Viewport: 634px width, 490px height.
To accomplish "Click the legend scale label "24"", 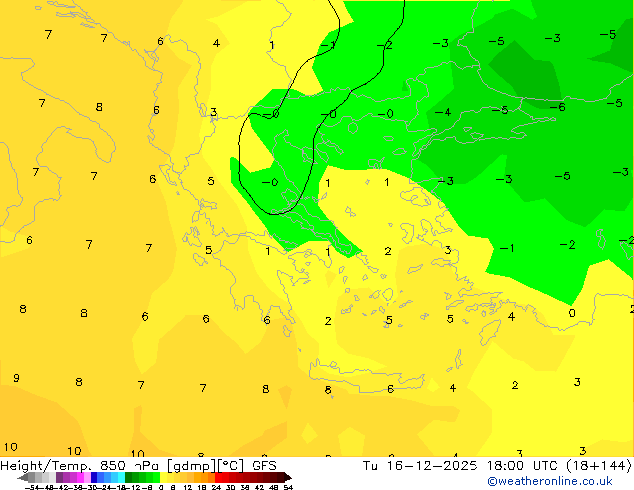I will pos(216,488).
